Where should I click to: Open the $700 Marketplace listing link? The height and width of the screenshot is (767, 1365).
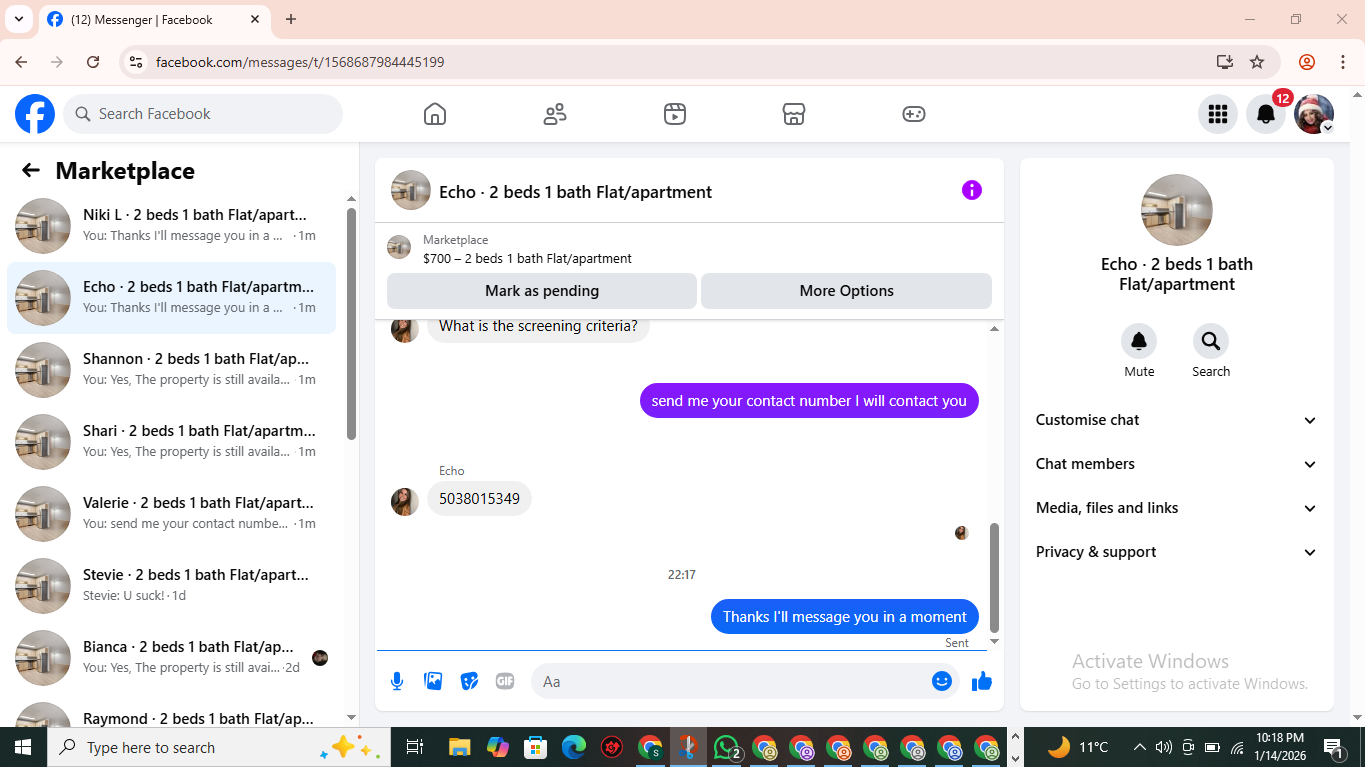(527, 258)
